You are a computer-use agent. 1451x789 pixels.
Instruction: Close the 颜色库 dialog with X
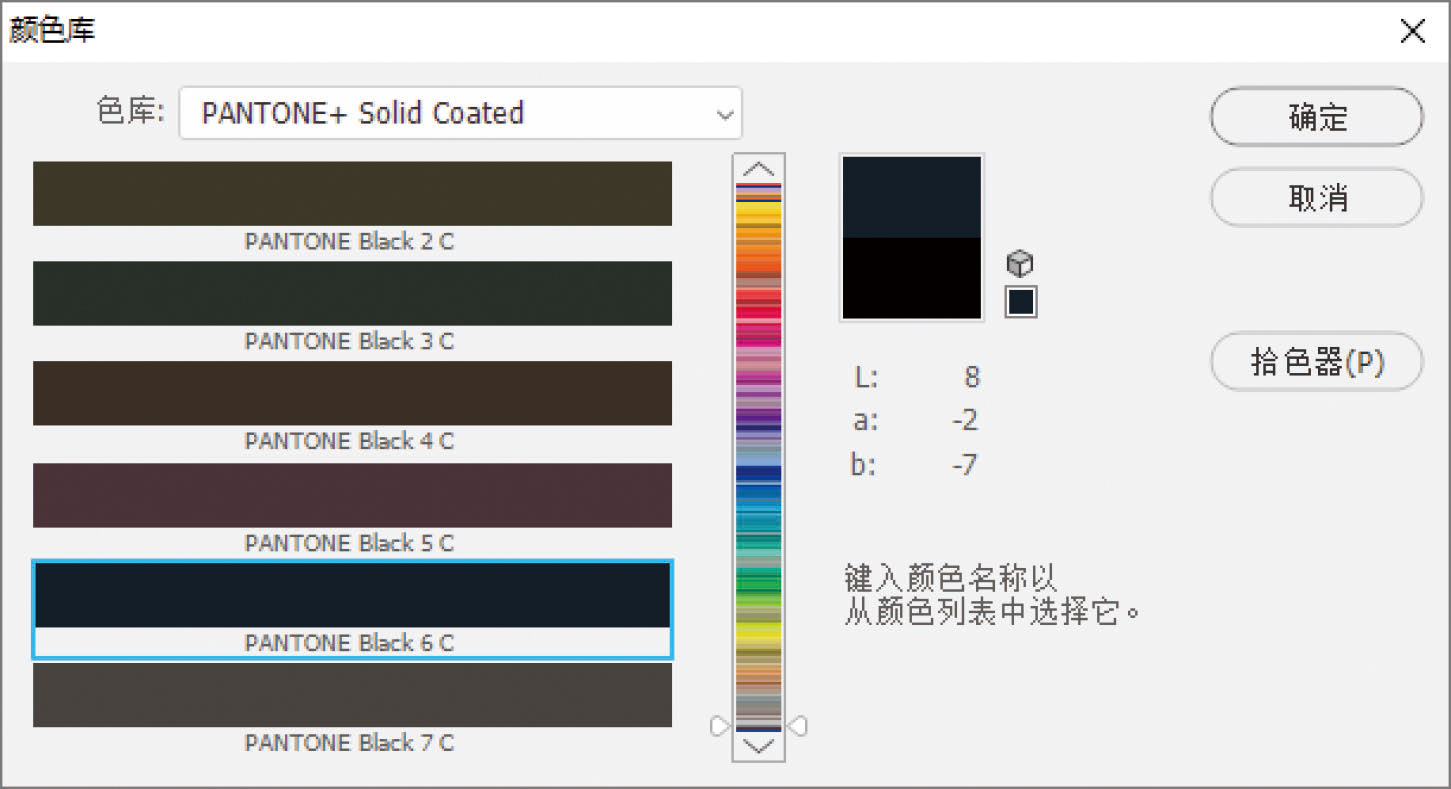coord(1412,32)
